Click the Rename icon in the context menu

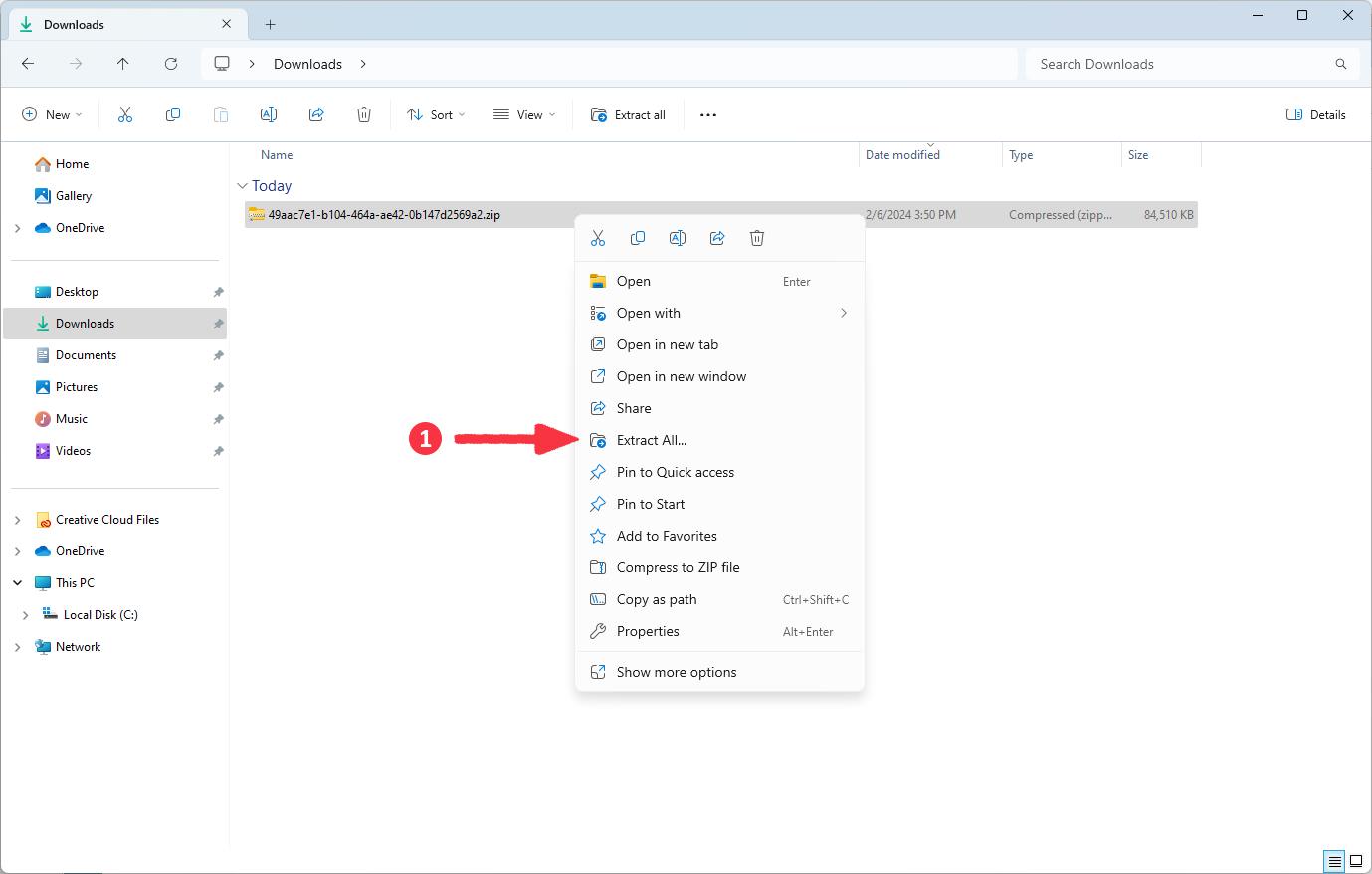[x=678, y=237]
